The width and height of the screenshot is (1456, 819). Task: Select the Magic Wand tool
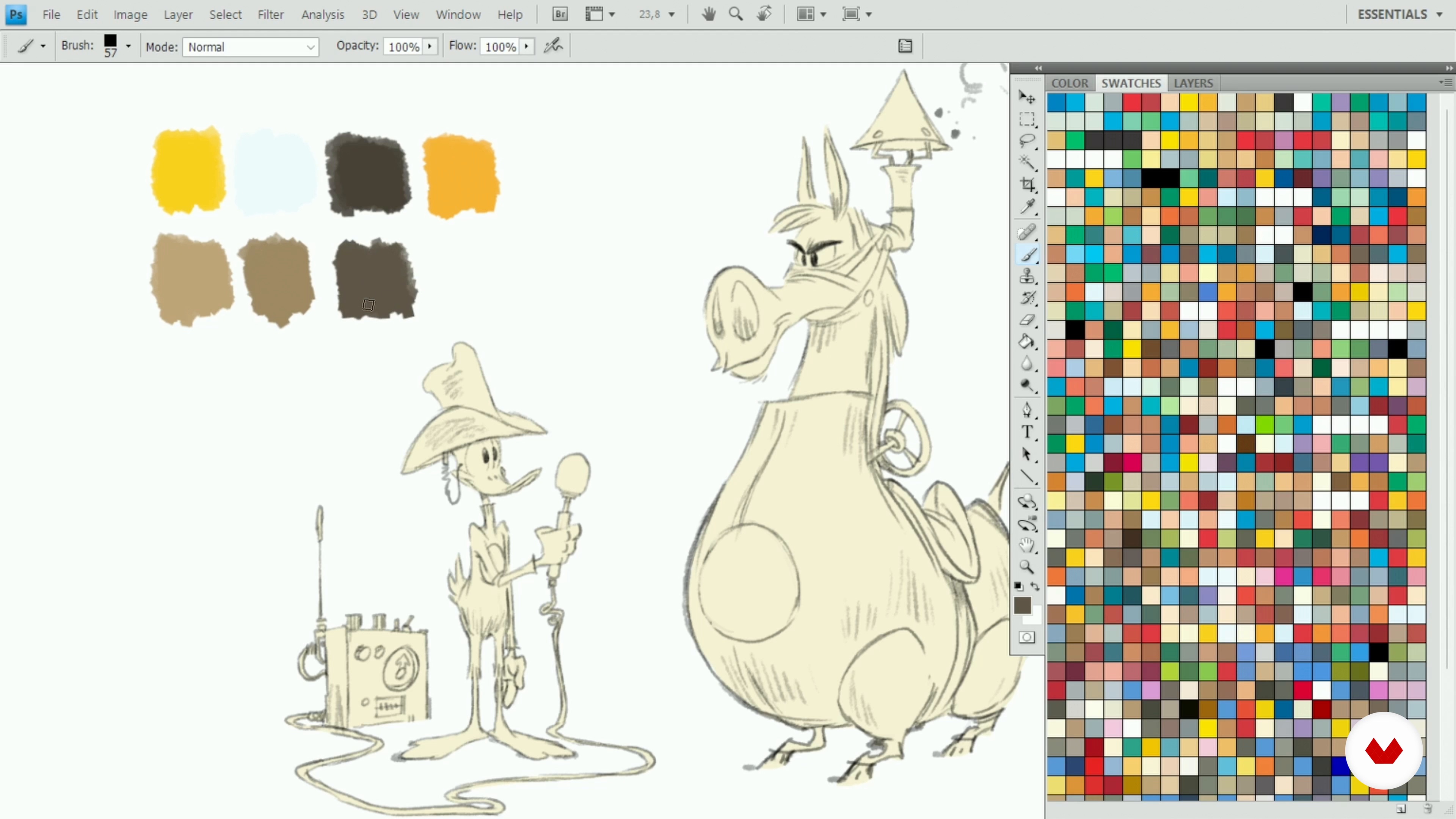(x=1027, y=163)
